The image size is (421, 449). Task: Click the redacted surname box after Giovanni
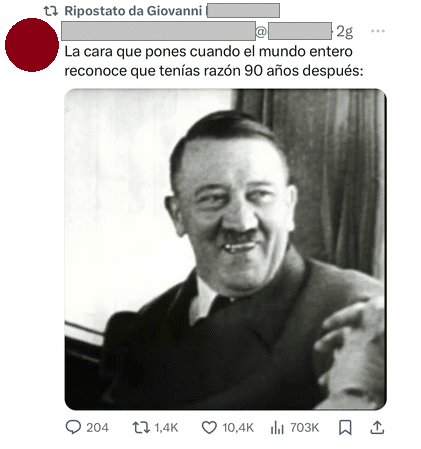coord(243,11)
